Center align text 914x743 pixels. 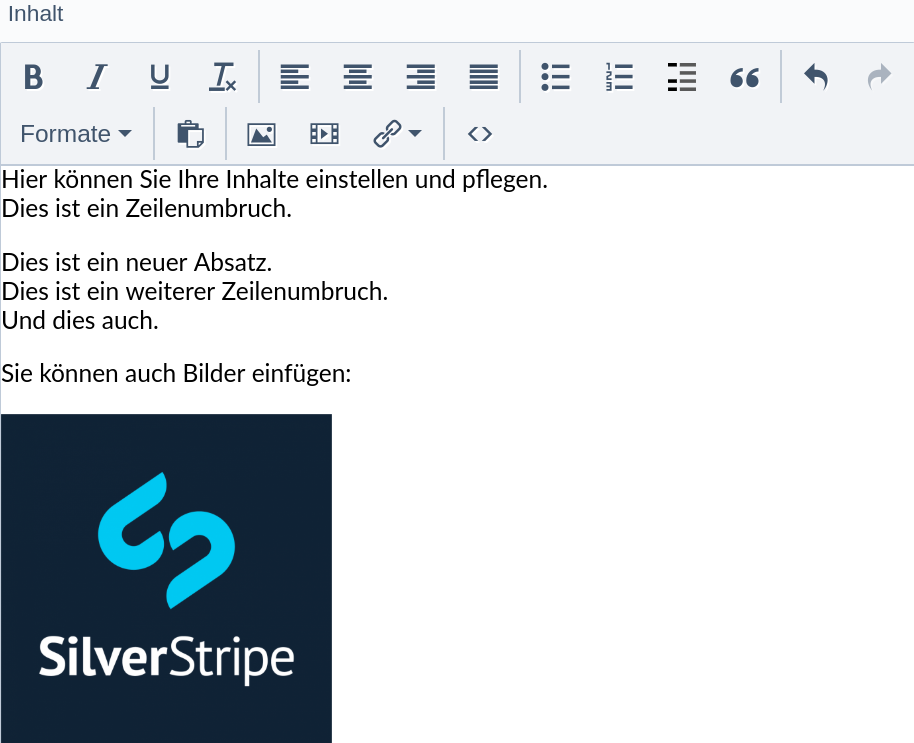pyautogui.click(x=358, y=77)
